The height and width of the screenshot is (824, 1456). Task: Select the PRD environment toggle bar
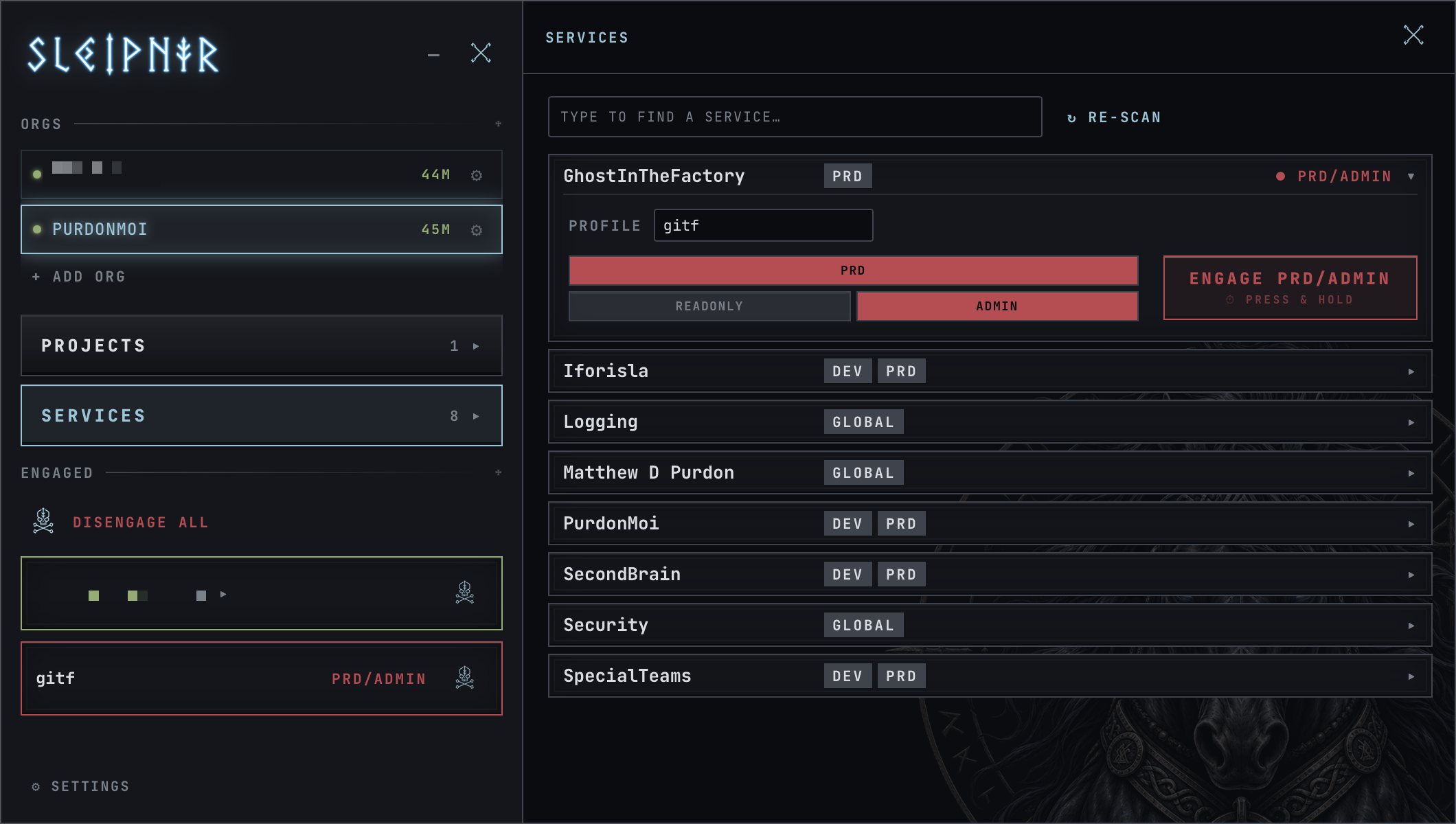853,271
